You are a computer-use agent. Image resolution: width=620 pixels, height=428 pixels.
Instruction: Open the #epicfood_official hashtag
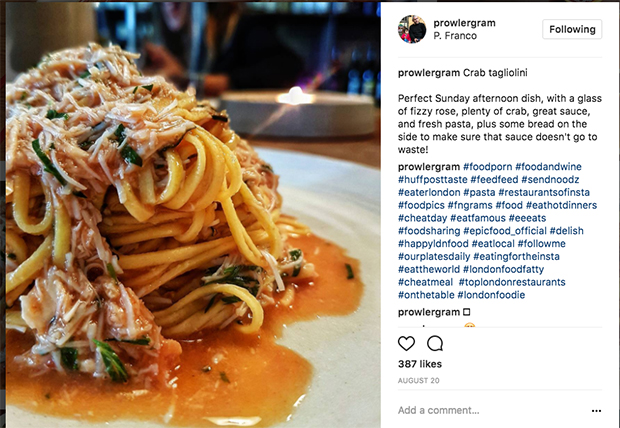click(x=505, y=231)
